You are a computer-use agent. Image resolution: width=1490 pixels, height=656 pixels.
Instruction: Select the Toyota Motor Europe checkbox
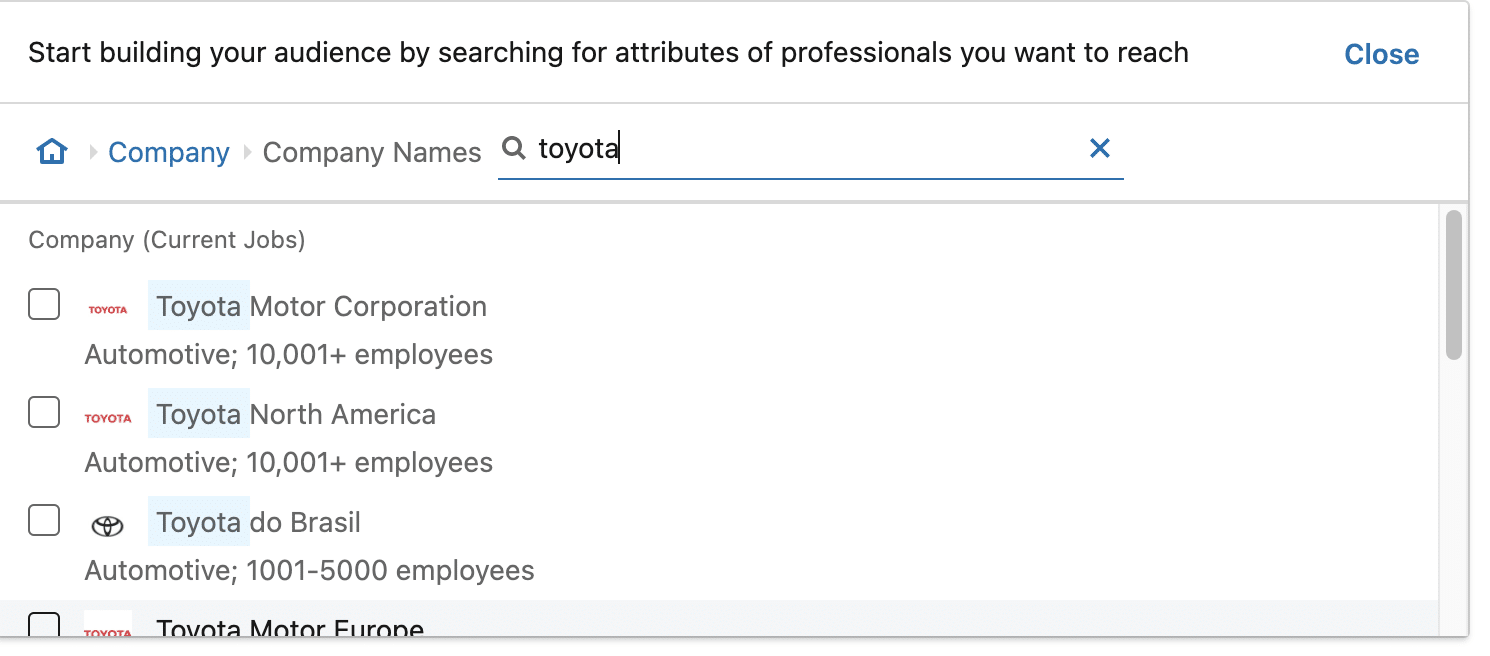[x=44, y=626]
